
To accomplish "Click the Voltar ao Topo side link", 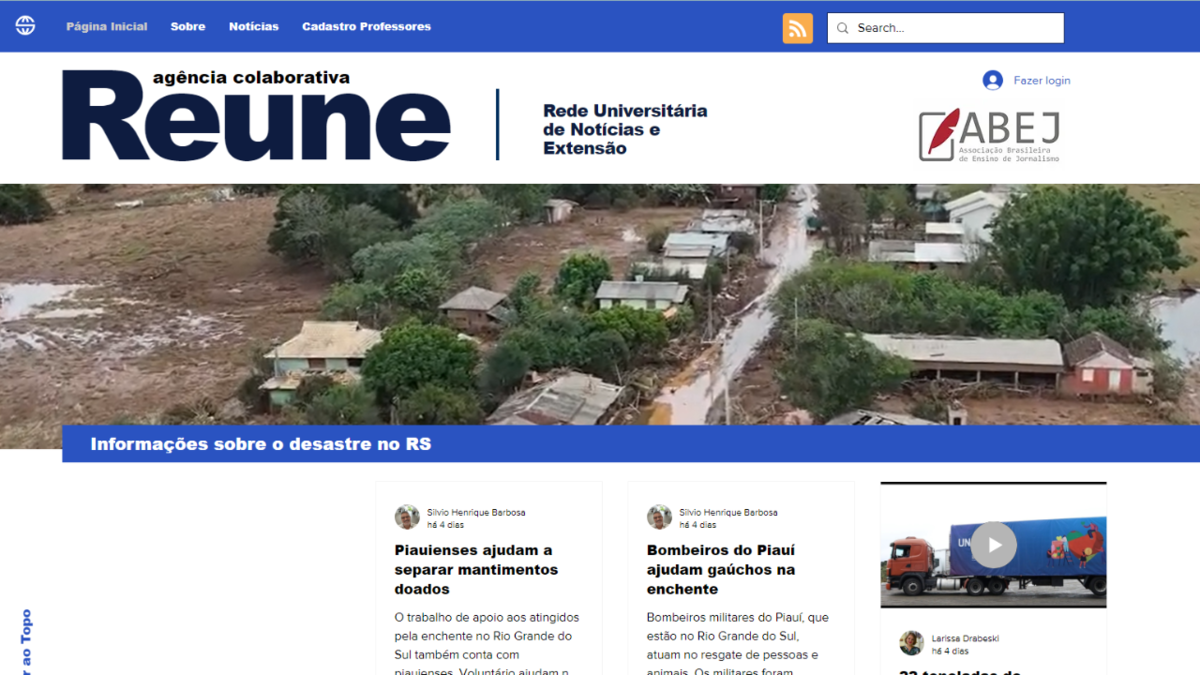I will tap(27, 642).
